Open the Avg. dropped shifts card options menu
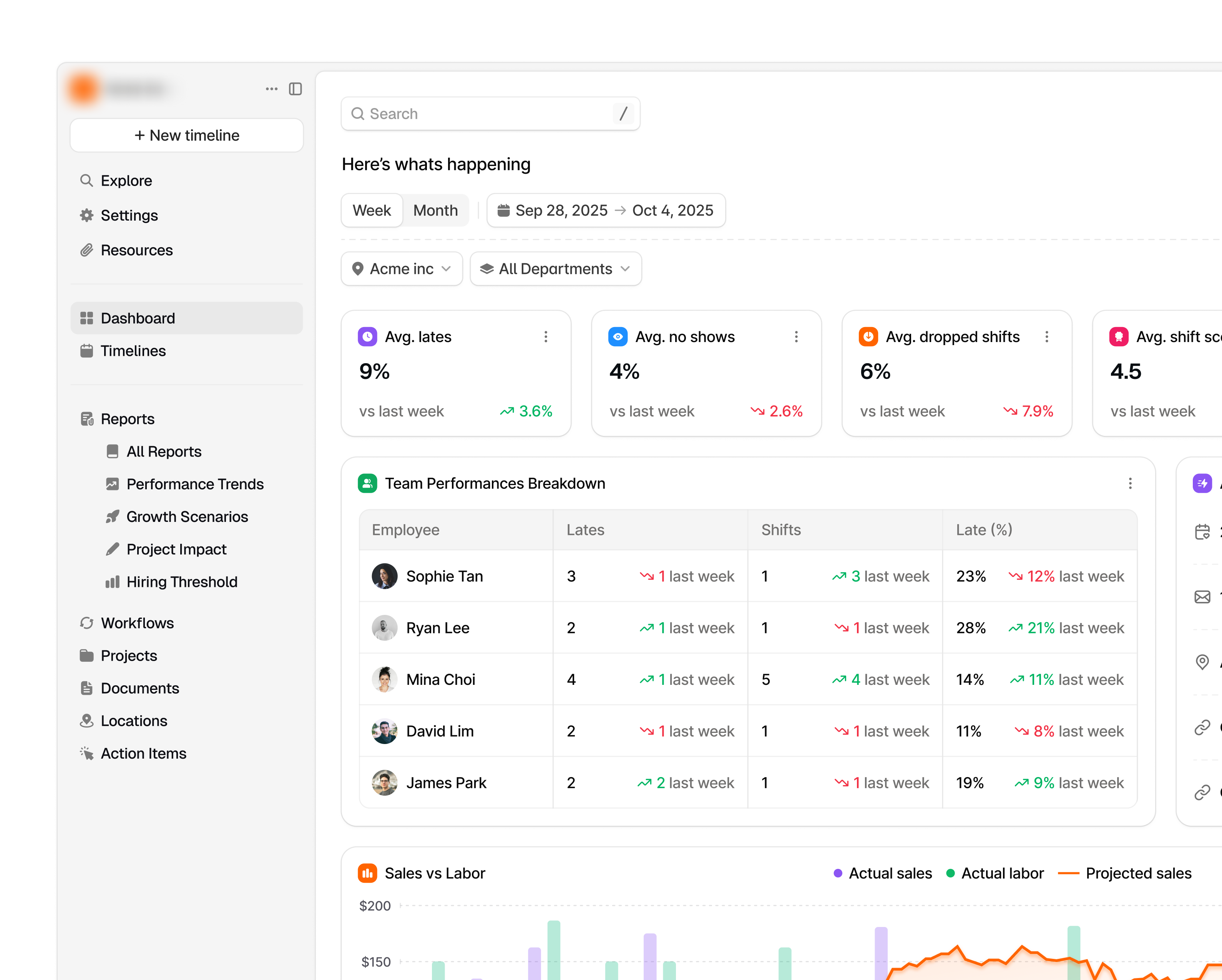The width and height of the screenshot is (1222, 980). pyautogui.click(x=1046, y=337)
